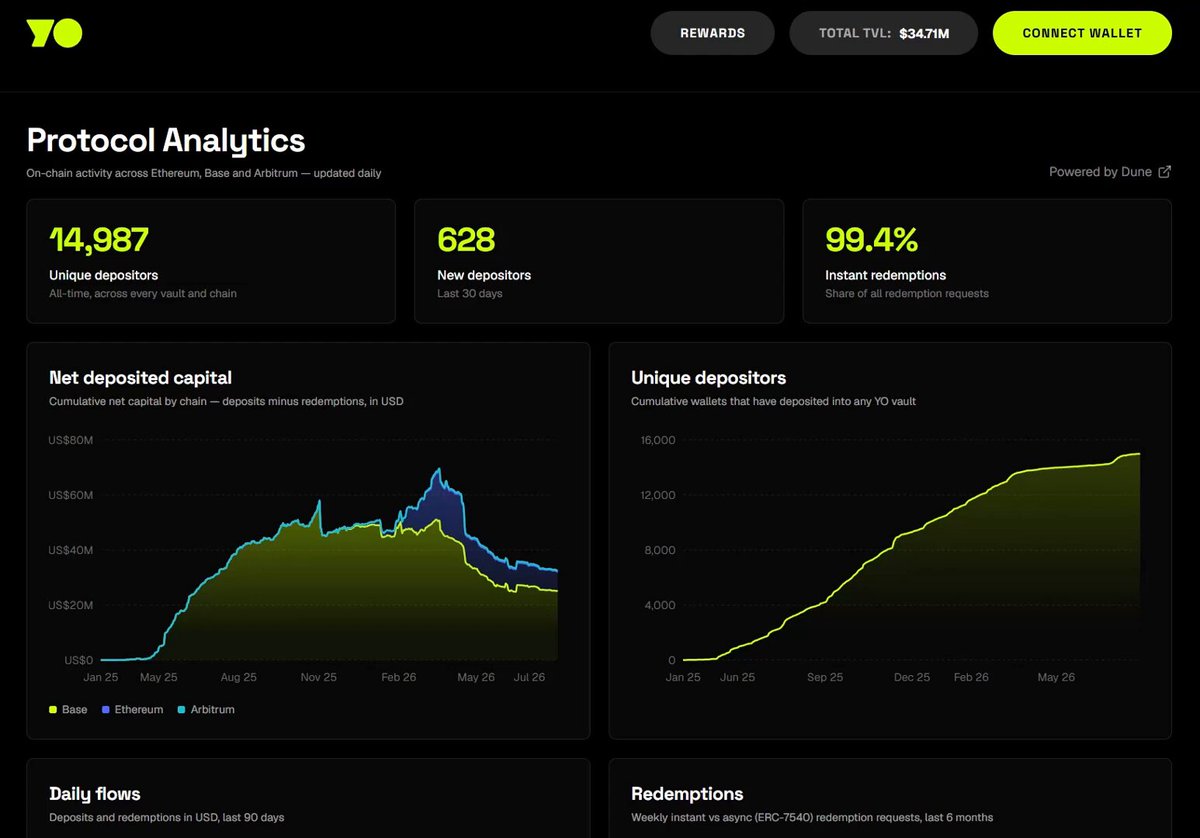This screenshot has width=1200, height=838.
Task: Click the US$40M axis label
Action: click(70, 551)
